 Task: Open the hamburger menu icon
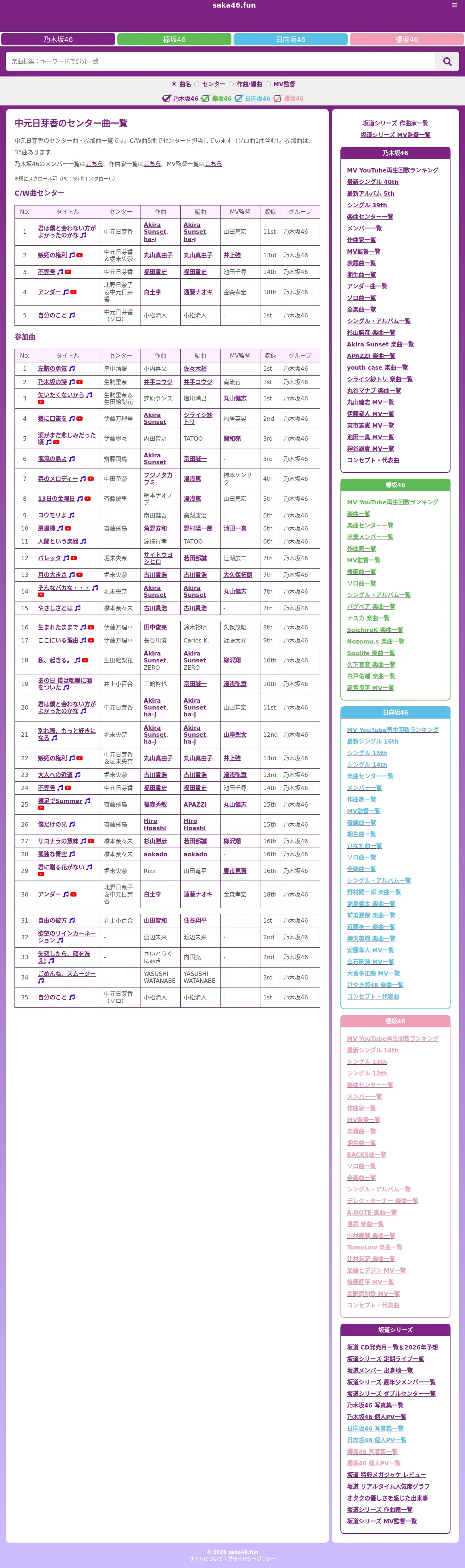[x=454, y=5]
